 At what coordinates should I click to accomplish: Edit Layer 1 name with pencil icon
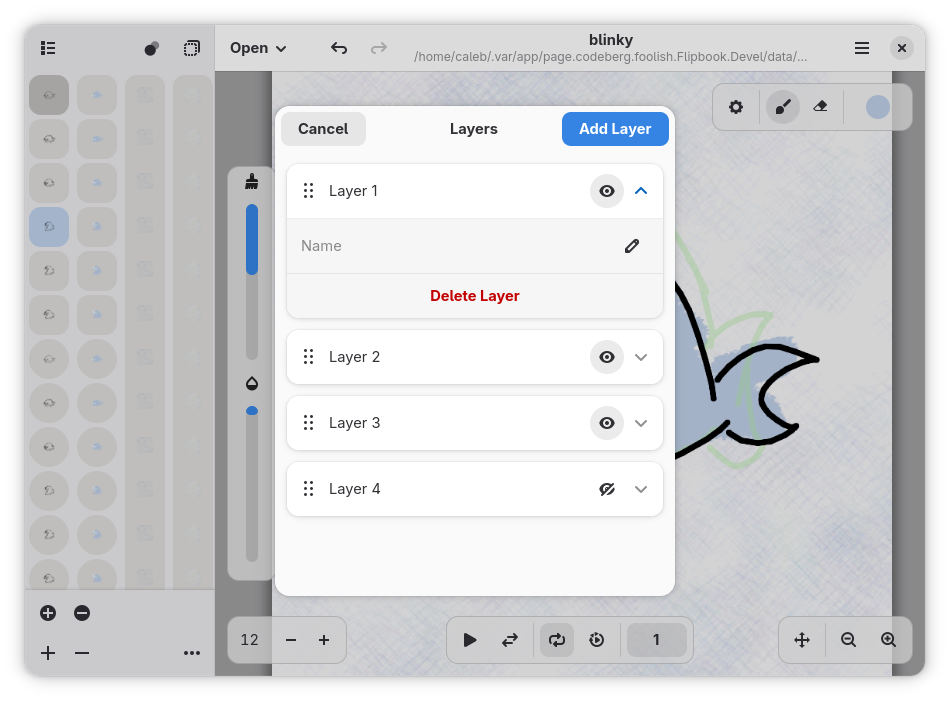[x=632, y=246]
